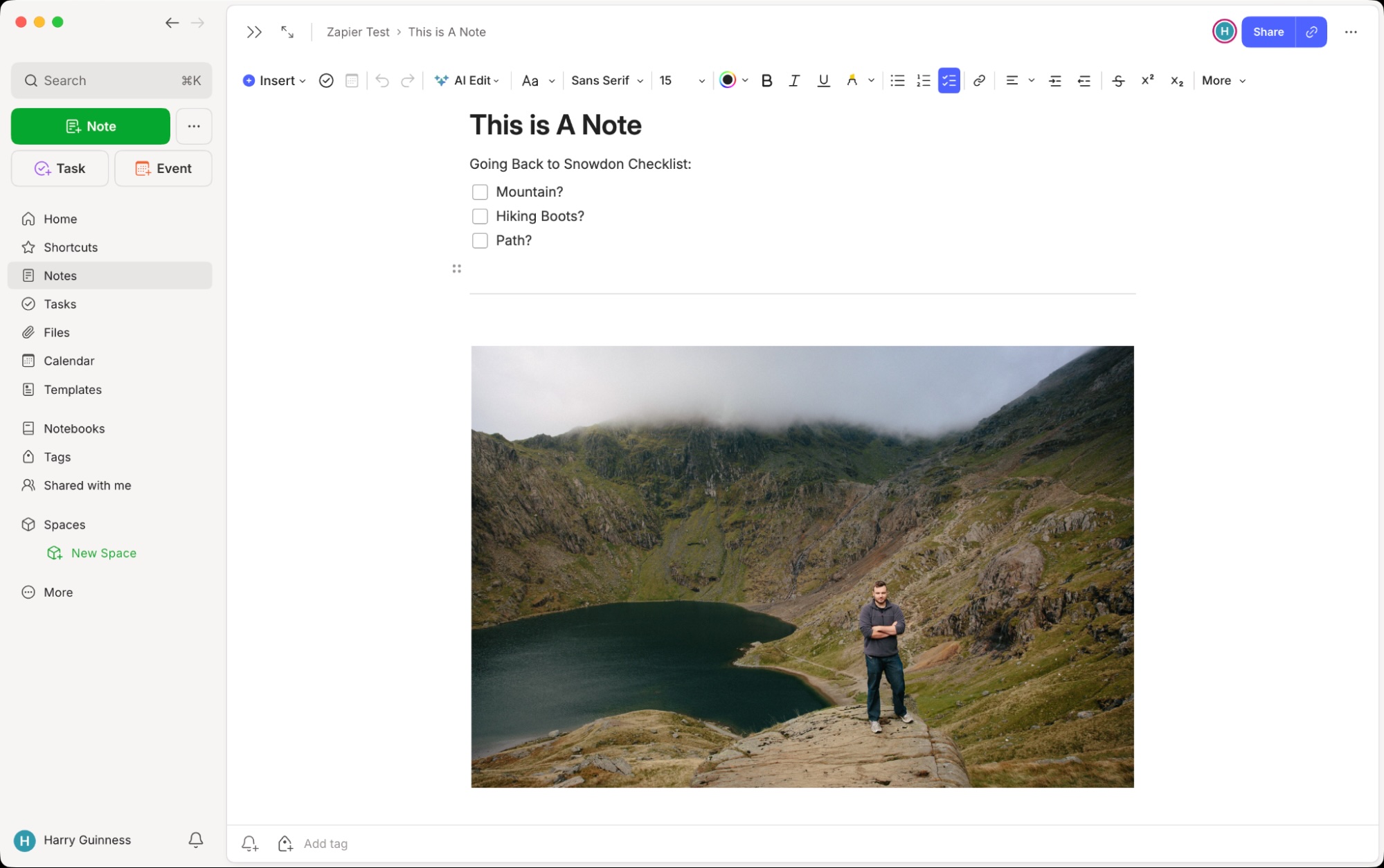Viewport: 1384px width, 868px height.
Task: Click the redo icon in the toolbar
Action: (408, 80)
